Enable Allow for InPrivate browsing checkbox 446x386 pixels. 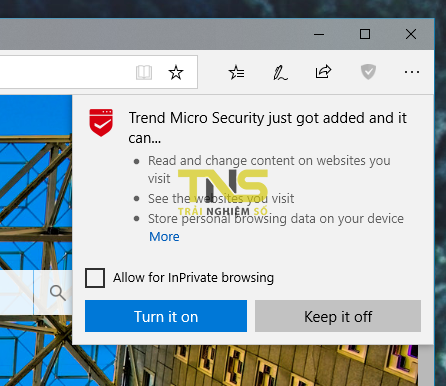click(x=95, y=278)
